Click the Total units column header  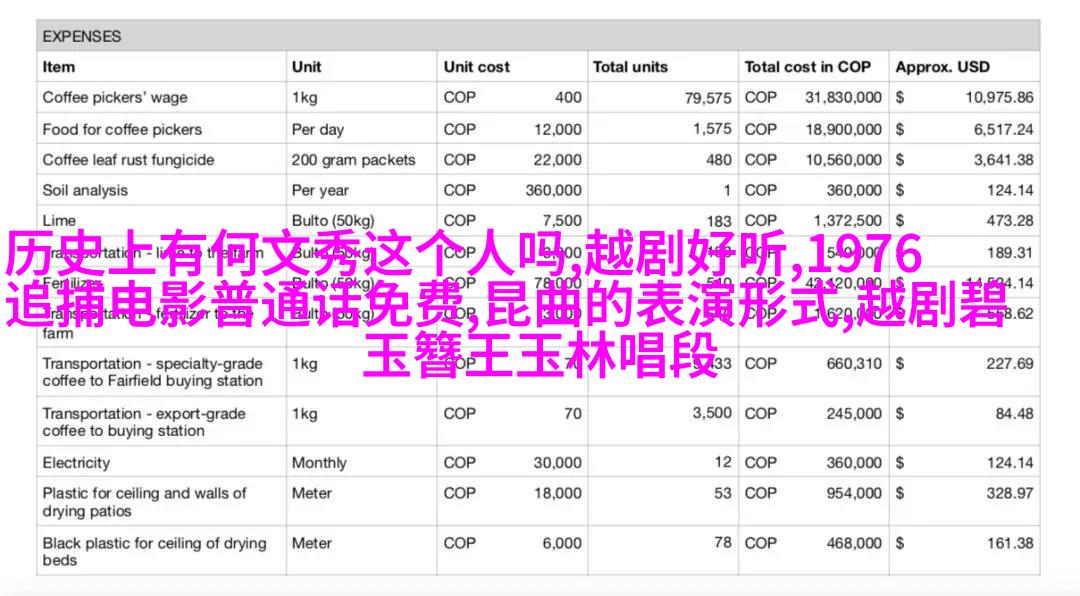630,67
